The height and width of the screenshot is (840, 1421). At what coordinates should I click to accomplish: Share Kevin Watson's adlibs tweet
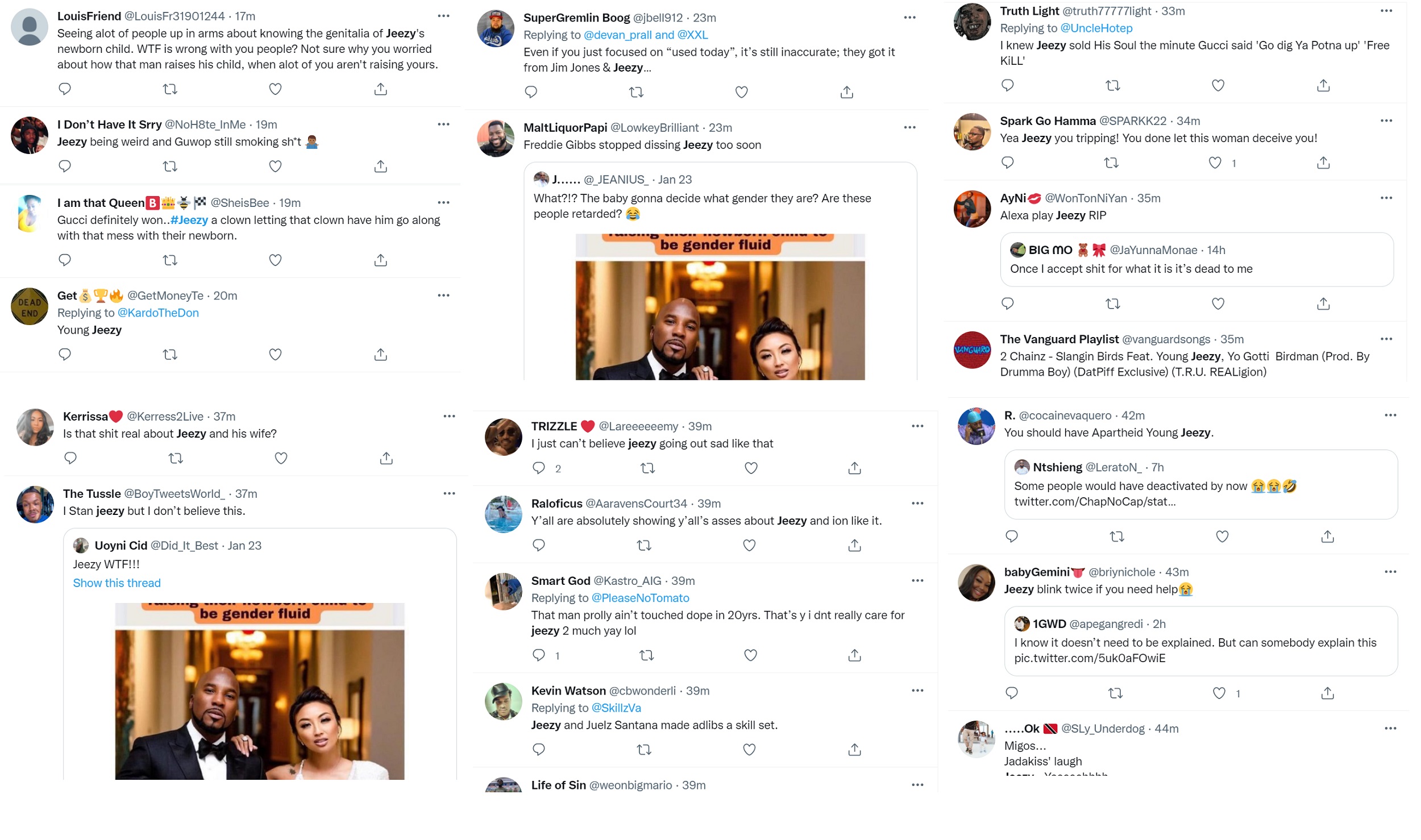pos(854,750)
